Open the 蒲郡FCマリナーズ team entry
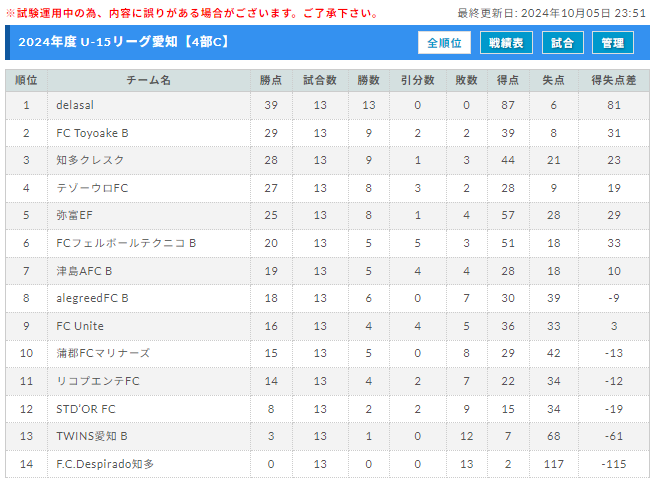 [x=103, y=353]
